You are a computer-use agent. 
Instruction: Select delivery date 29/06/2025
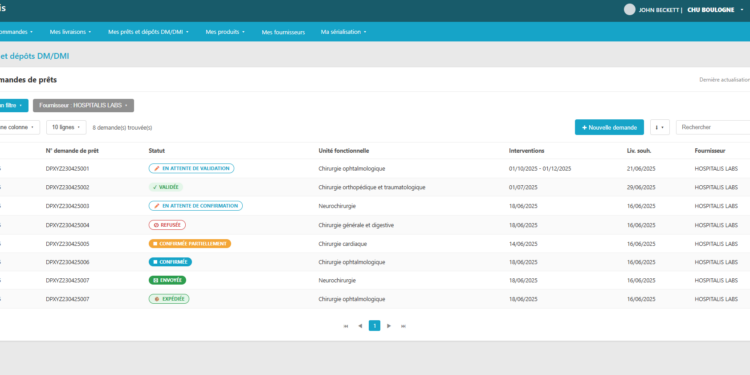pyautogui.click(x=640, y=188)
